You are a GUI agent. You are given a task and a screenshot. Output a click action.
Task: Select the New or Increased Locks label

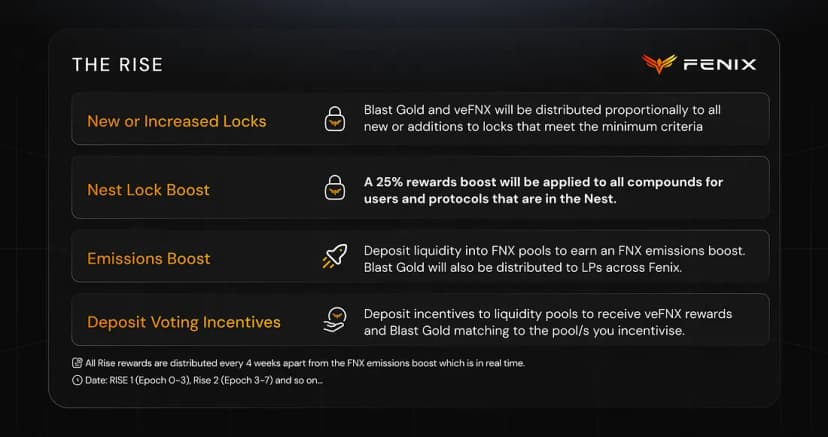click(x=177, y=121)
